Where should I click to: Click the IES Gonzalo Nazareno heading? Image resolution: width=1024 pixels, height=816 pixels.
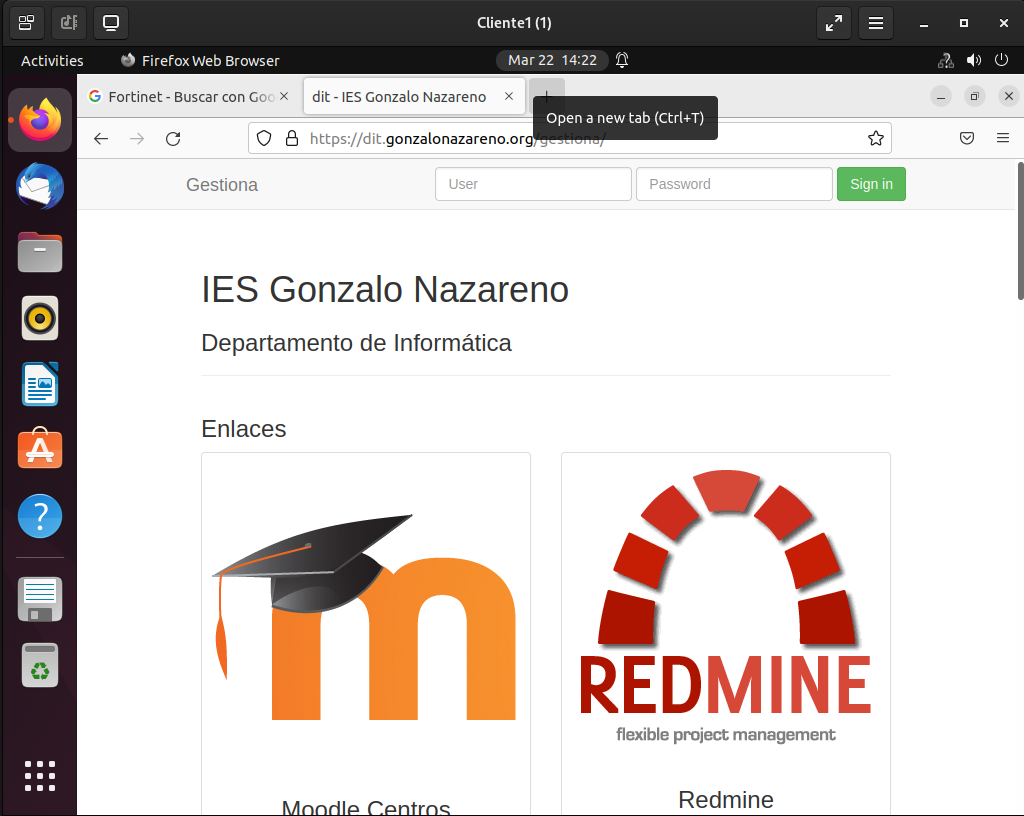click(x=385, y=289)
